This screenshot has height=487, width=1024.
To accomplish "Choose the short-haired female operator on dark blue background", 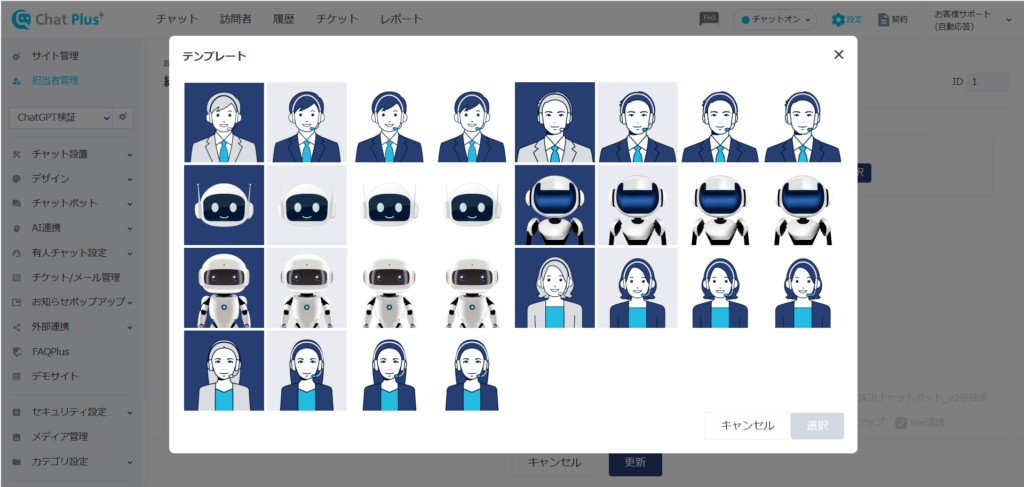I will (x=555, y=288).
